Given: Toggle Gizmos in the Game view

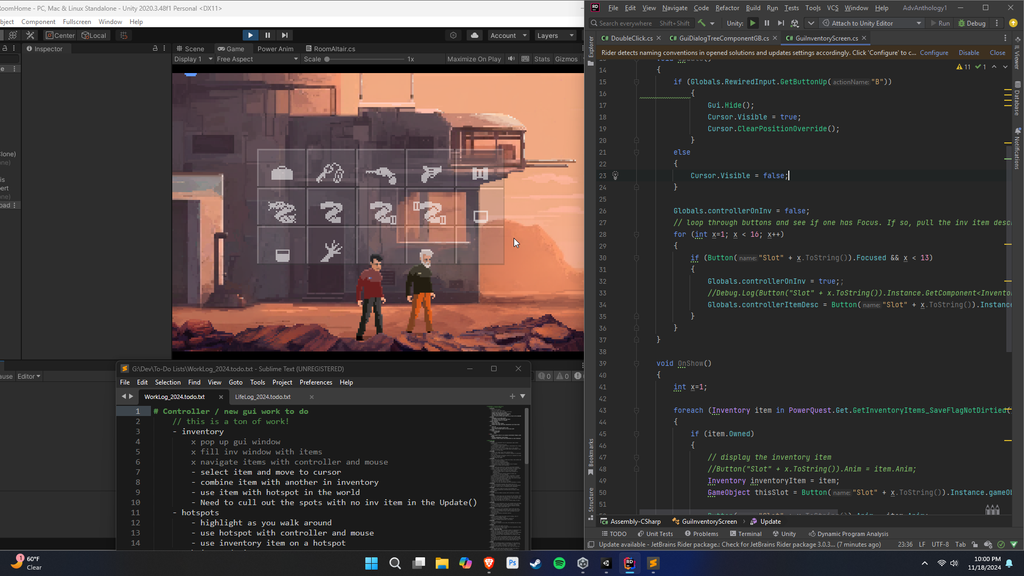Looking at the screenshot, I should pos(566,59).
